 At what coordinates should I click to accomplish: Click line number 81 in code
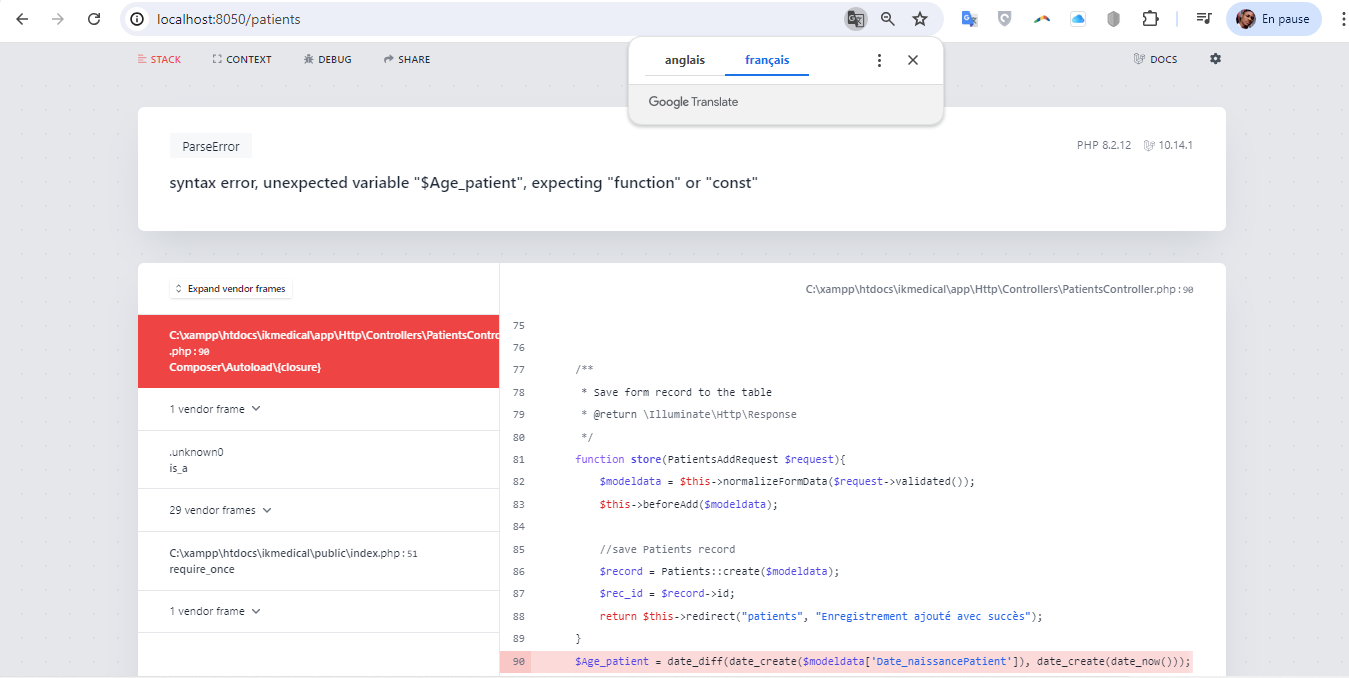point(518,459)
